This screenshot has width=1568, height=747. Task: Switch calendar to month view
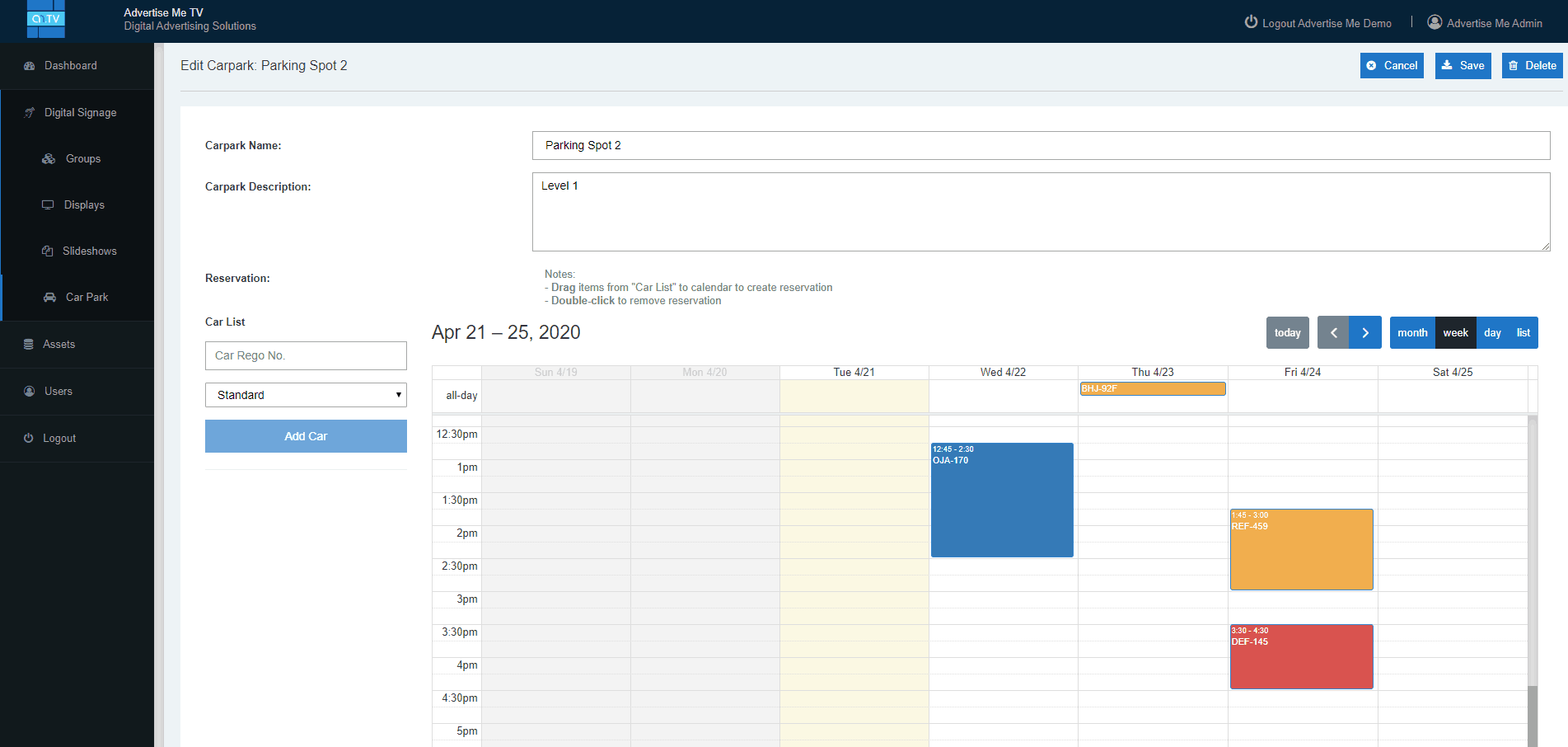click(1412, 333)
